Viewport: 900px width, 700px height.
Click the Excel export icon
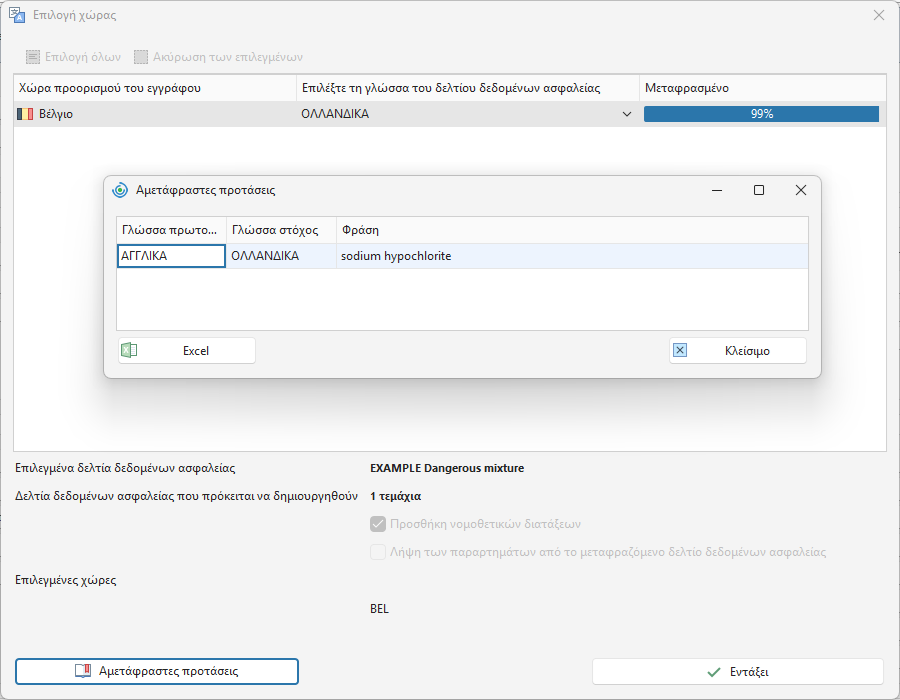tap(129, 350)
